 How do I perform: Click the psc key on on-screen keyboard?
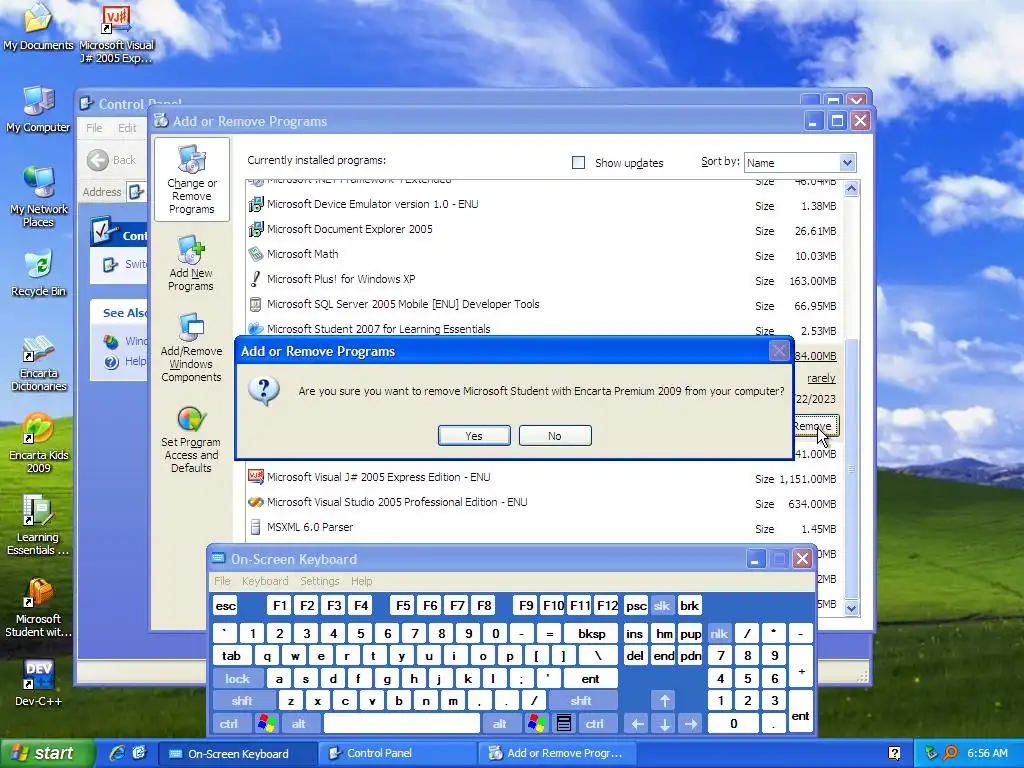636,606
